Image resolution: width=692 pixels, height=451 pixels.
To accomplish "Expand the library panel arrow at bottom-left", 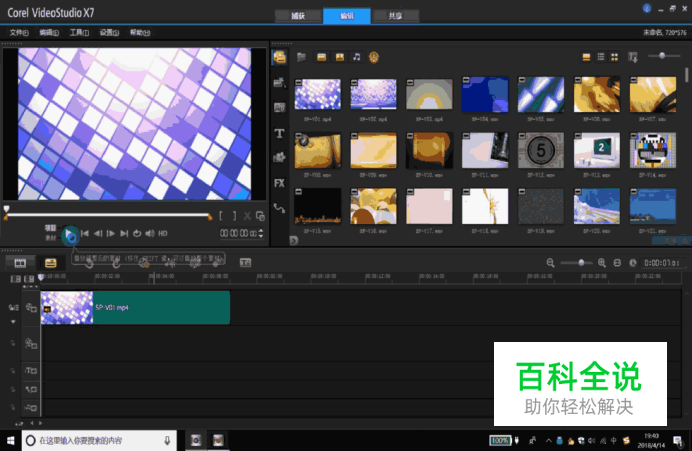I will 294,240.
